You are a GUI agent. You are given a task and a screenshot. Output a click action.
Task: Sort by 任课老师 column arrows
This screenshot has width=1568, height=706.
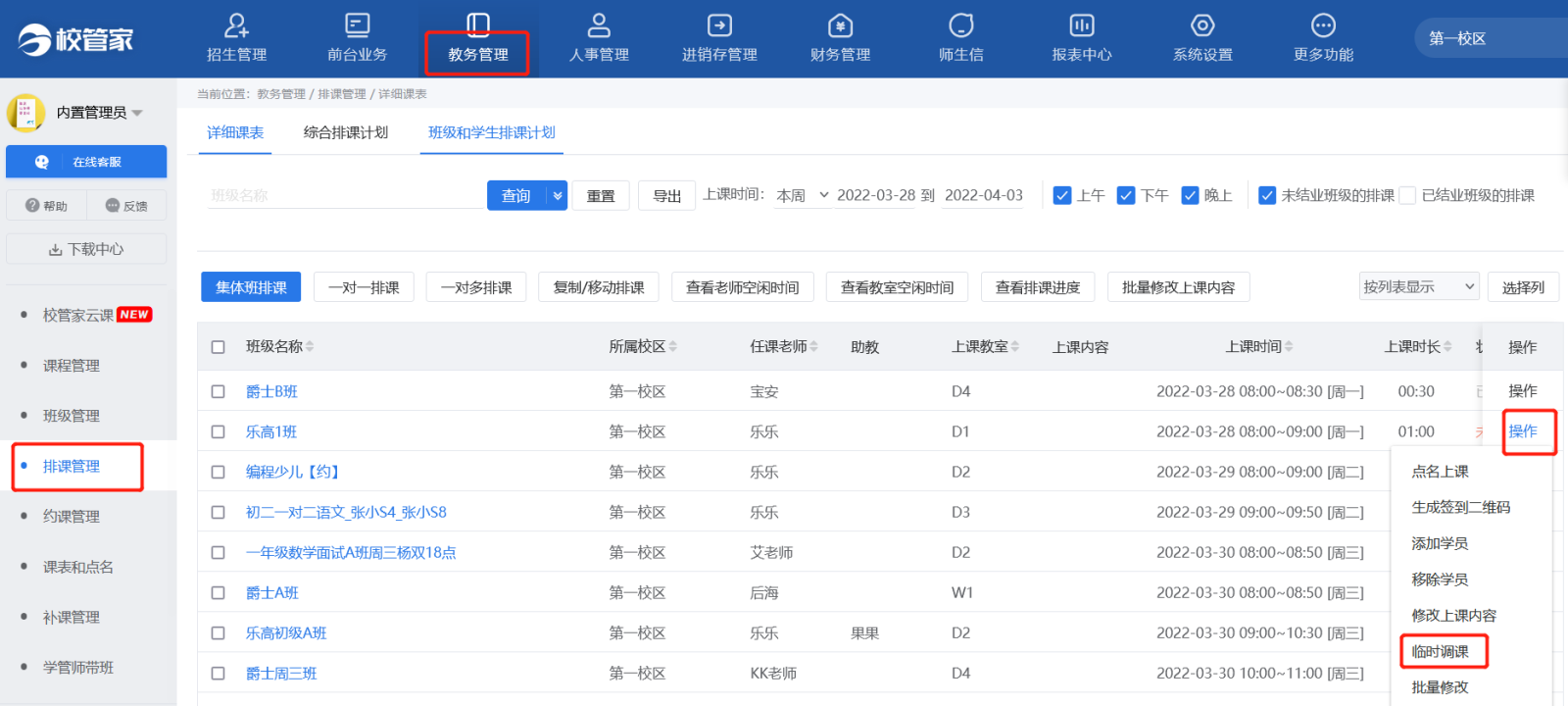[x=813, y=346]
